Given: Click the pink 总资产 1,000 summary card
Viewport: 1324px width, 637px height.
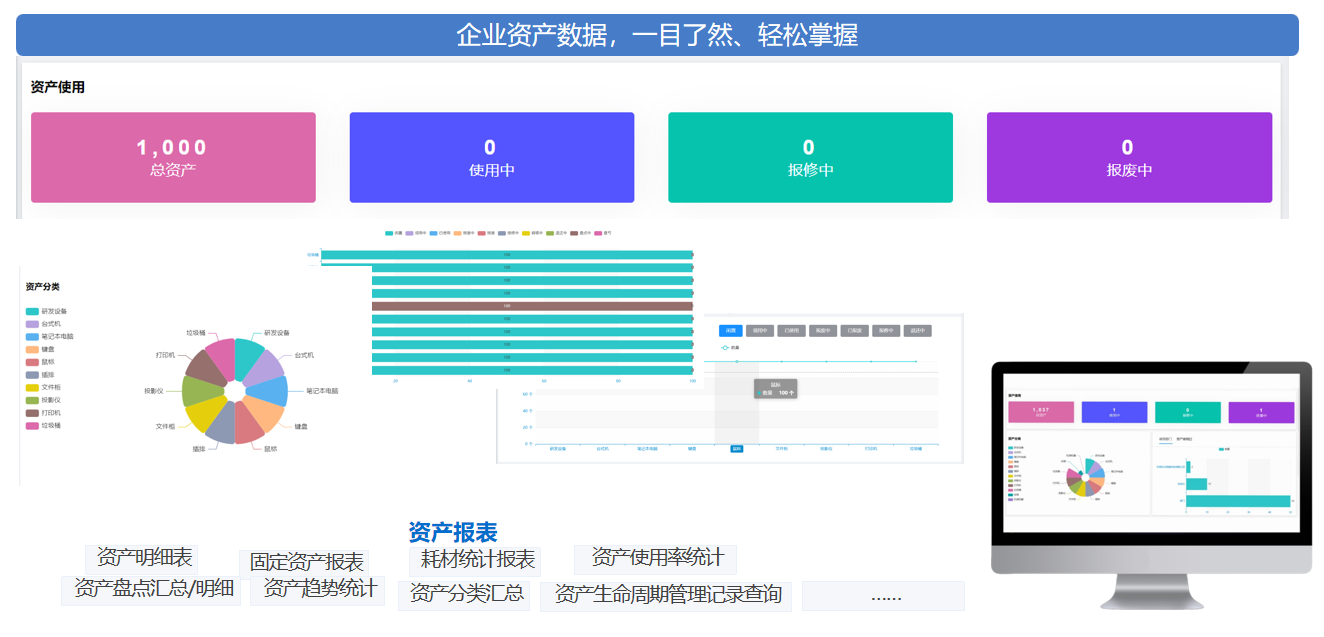Looking at the screenshot, I should [173, 158].
